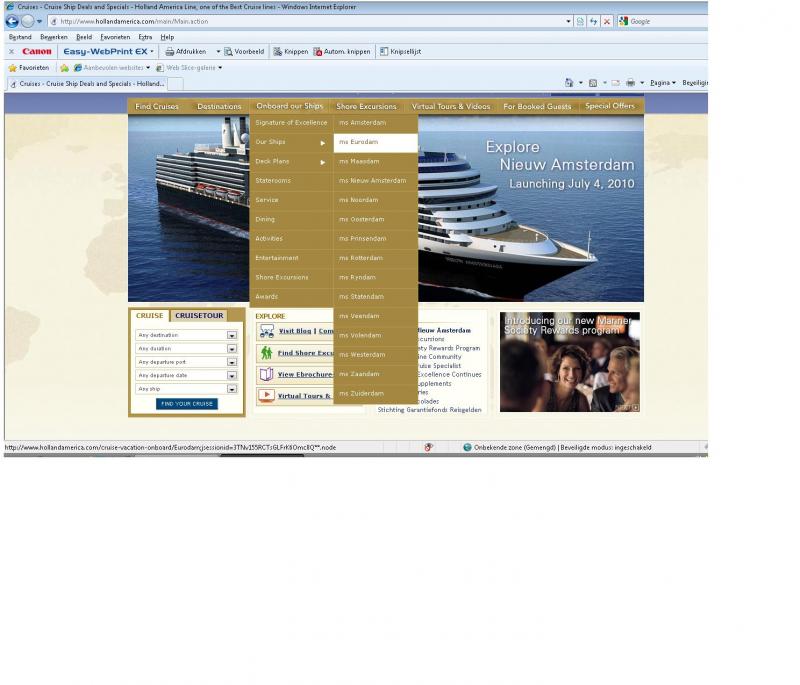Click the browser Forward arrow button
This screenshot has width=800, height=685.
28,21
